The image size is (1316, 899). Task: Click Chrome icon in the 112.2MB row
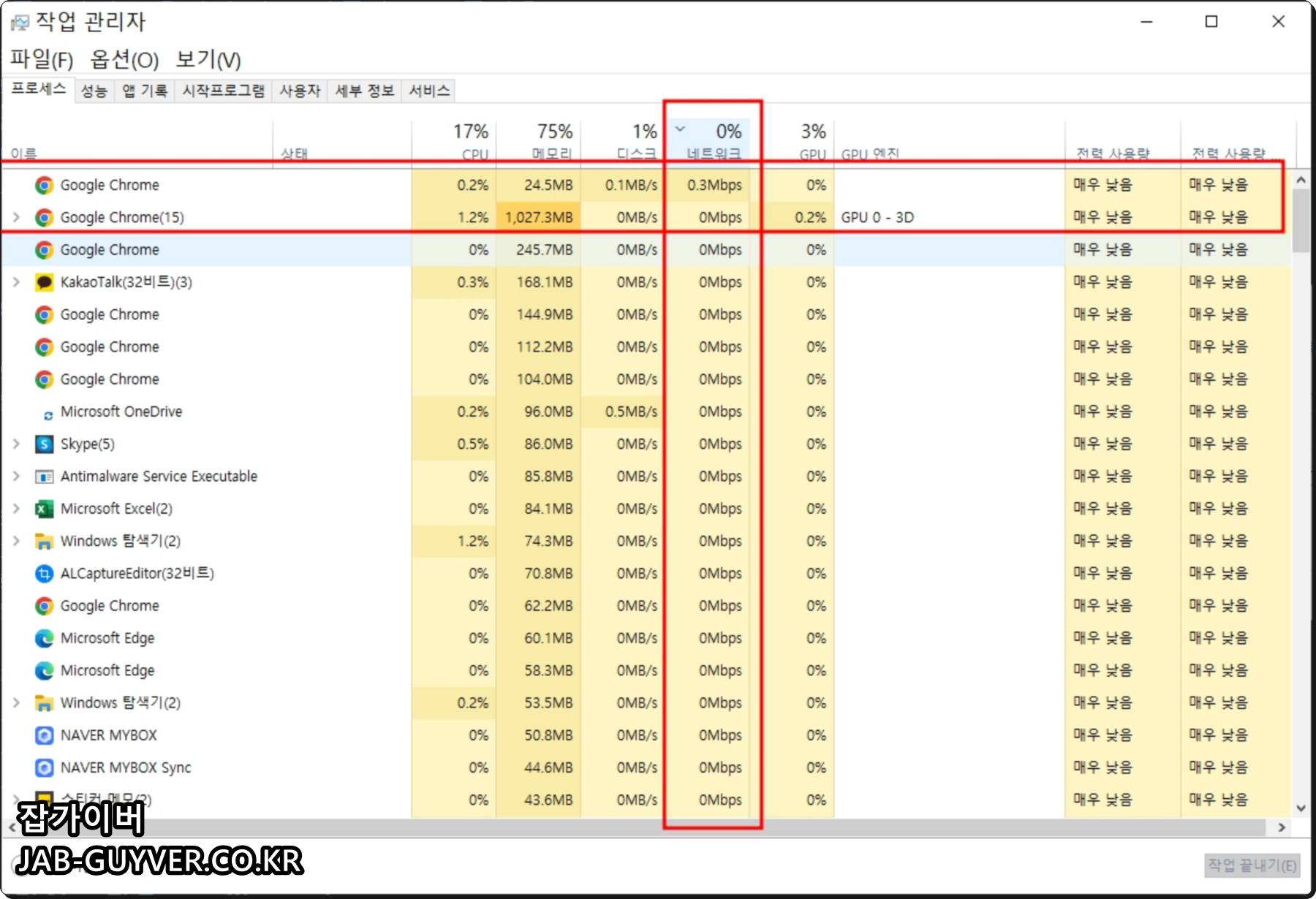(x=44, y=347)
